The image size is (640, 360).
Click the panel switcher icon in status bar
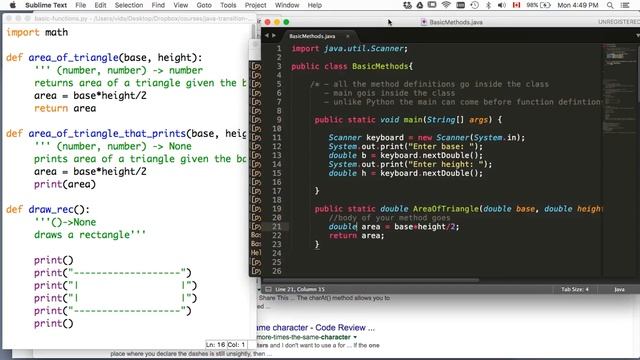tap(268, 289)
